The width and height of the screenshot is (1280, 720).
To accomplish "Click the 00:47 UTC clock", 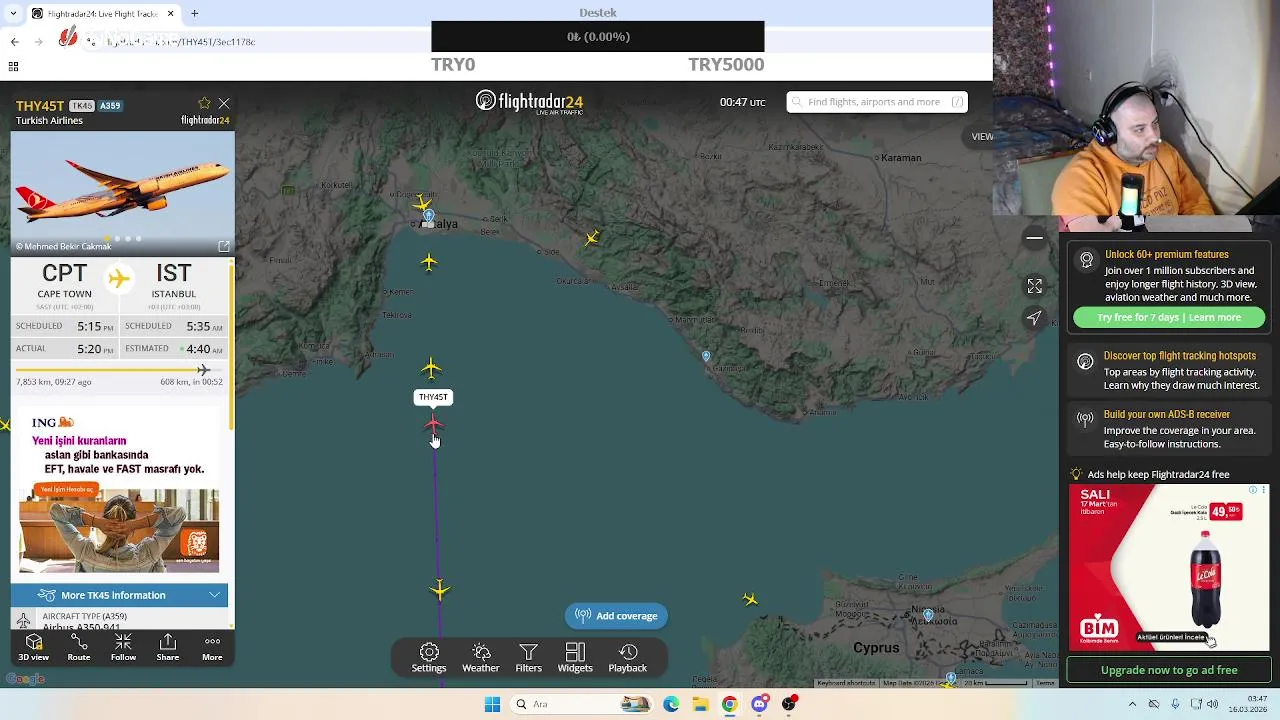I will [742, 102].
